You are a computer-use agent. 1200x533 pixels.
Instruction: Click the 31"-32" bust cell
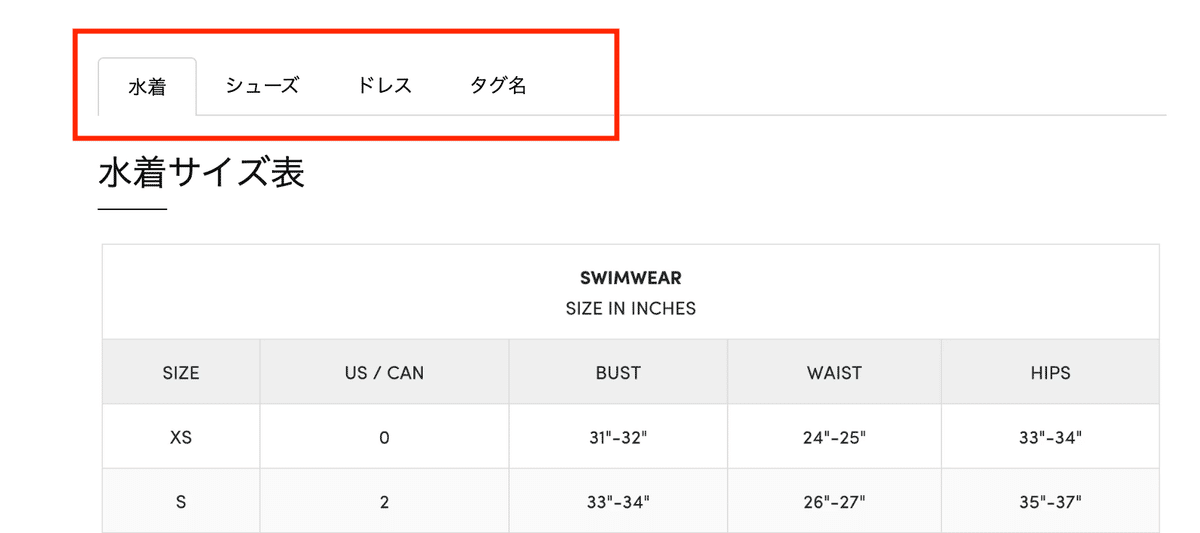[x=618, y=437]
